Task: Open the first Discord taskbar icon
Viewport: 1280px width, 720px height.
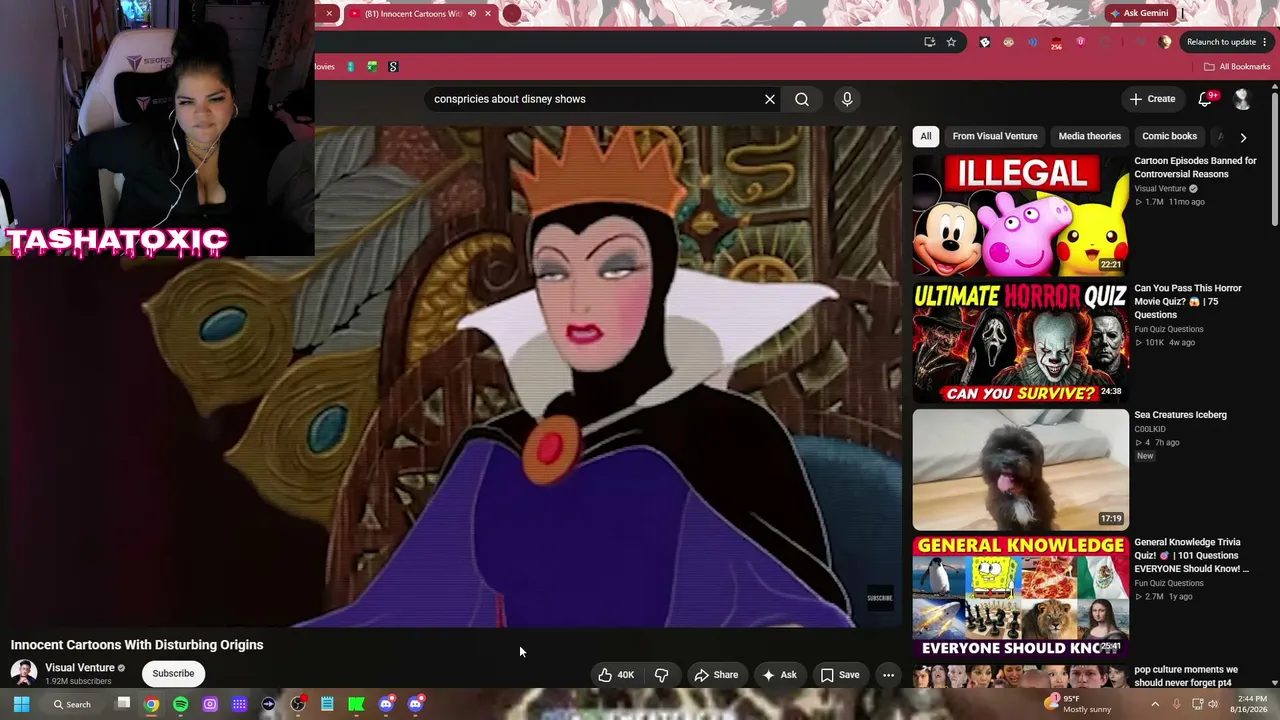Action: [x=386, y=704]
